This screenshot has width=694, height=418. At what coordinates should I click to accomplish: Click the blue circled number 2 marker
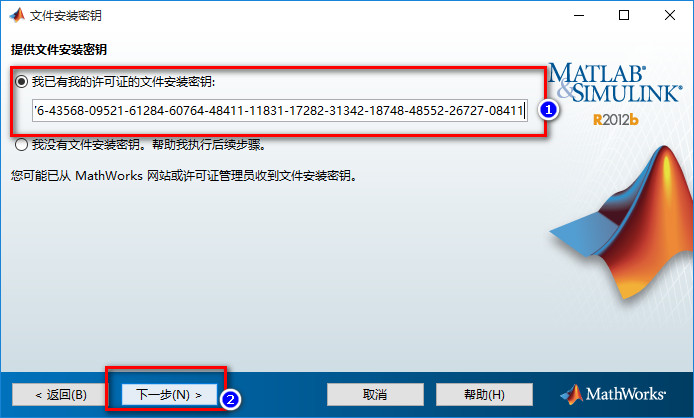(230, 399)
